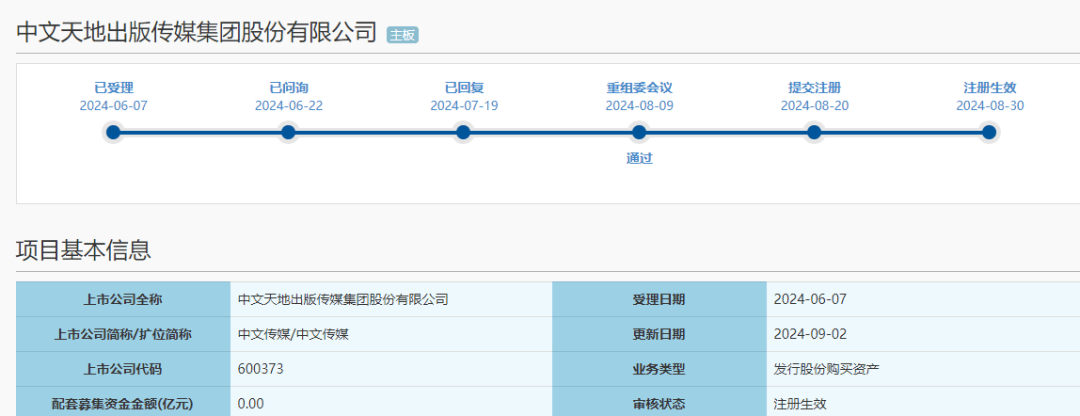
Task: Click the 注册生效 timeline node dot
Action: (x=989, y=132)
